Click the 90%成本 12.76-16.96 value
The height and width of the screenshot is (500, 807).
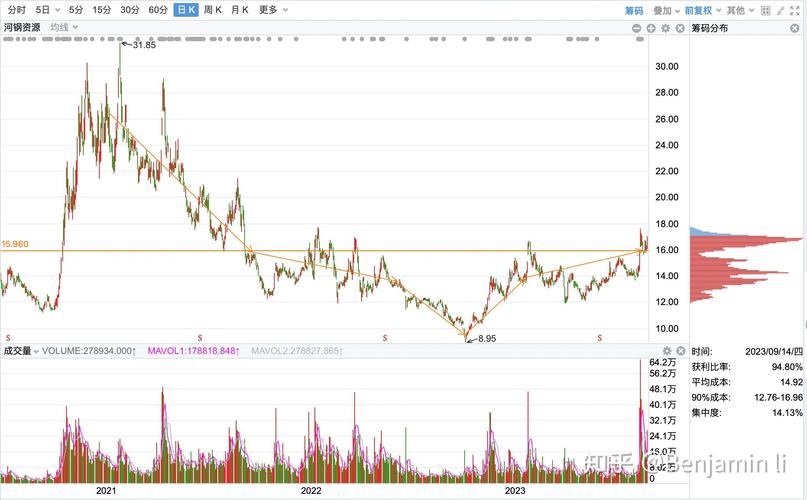[778, 398]
